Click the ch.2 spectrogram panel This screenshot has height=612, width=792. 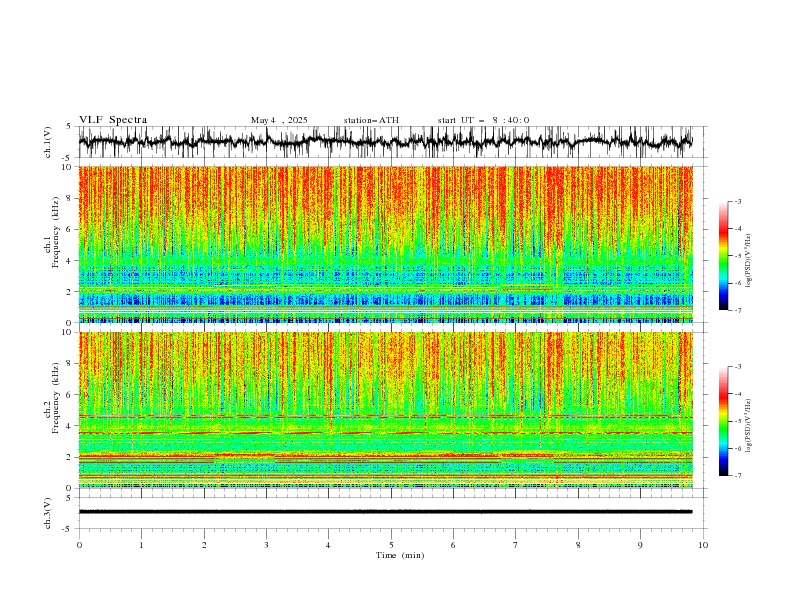[386, 410]
